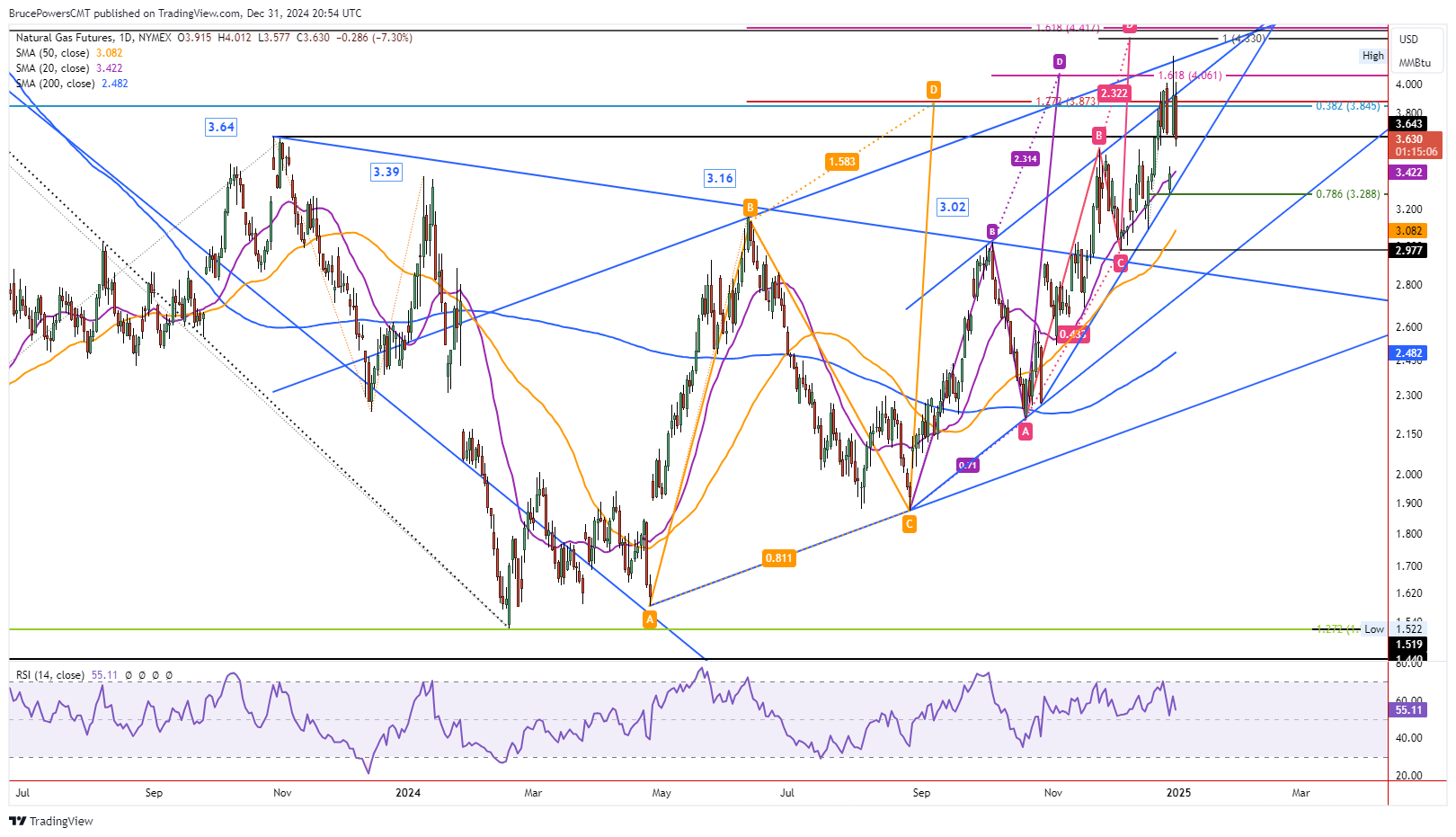
Task: Click the 20.00 tick on RSI axis
Action: point(1408,776)
